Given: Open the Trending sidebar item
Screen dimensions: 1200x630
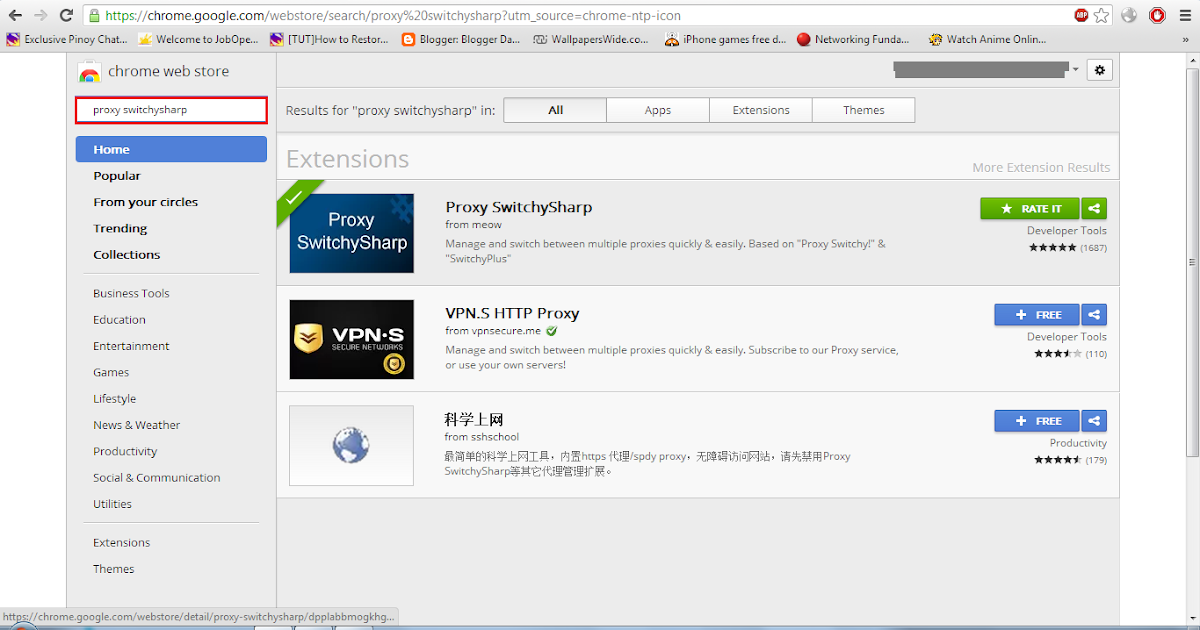Looking at the screenshot, I should coord(120,228).
